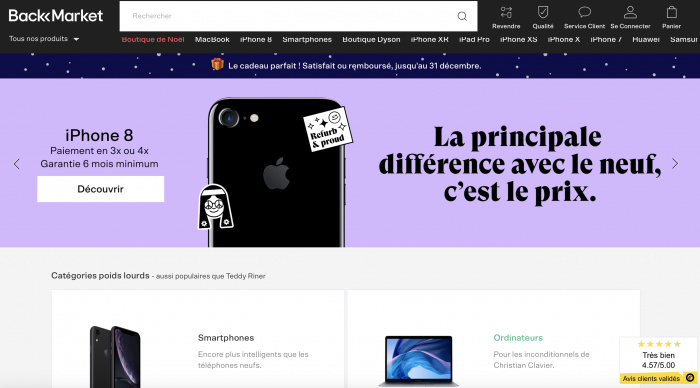Open the Panier shopping bag
The width and height of the screenshot is (700, 388).
(x=671, y=12)
